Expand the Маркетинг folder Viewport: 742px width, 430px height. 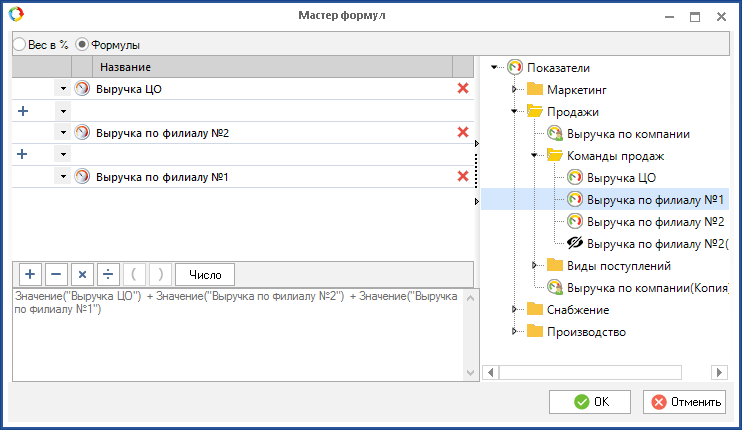click(x=514, y=90)
